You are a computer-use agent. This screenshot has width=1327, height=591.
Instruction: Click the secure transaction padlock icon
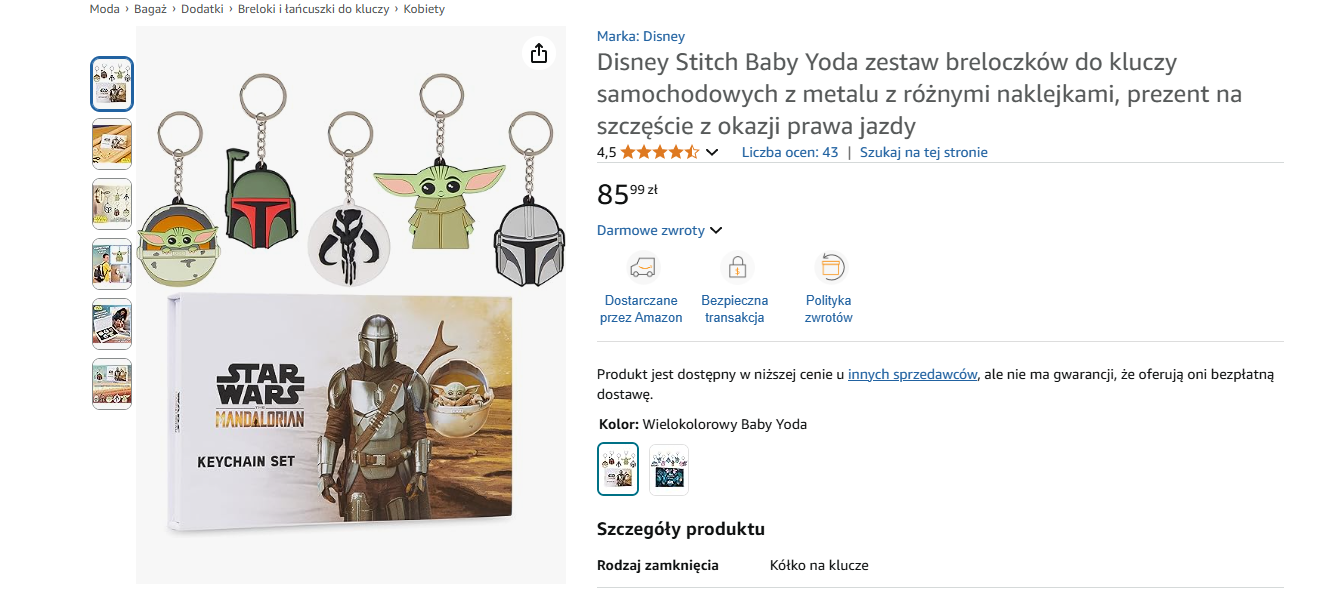pos(736,267)
